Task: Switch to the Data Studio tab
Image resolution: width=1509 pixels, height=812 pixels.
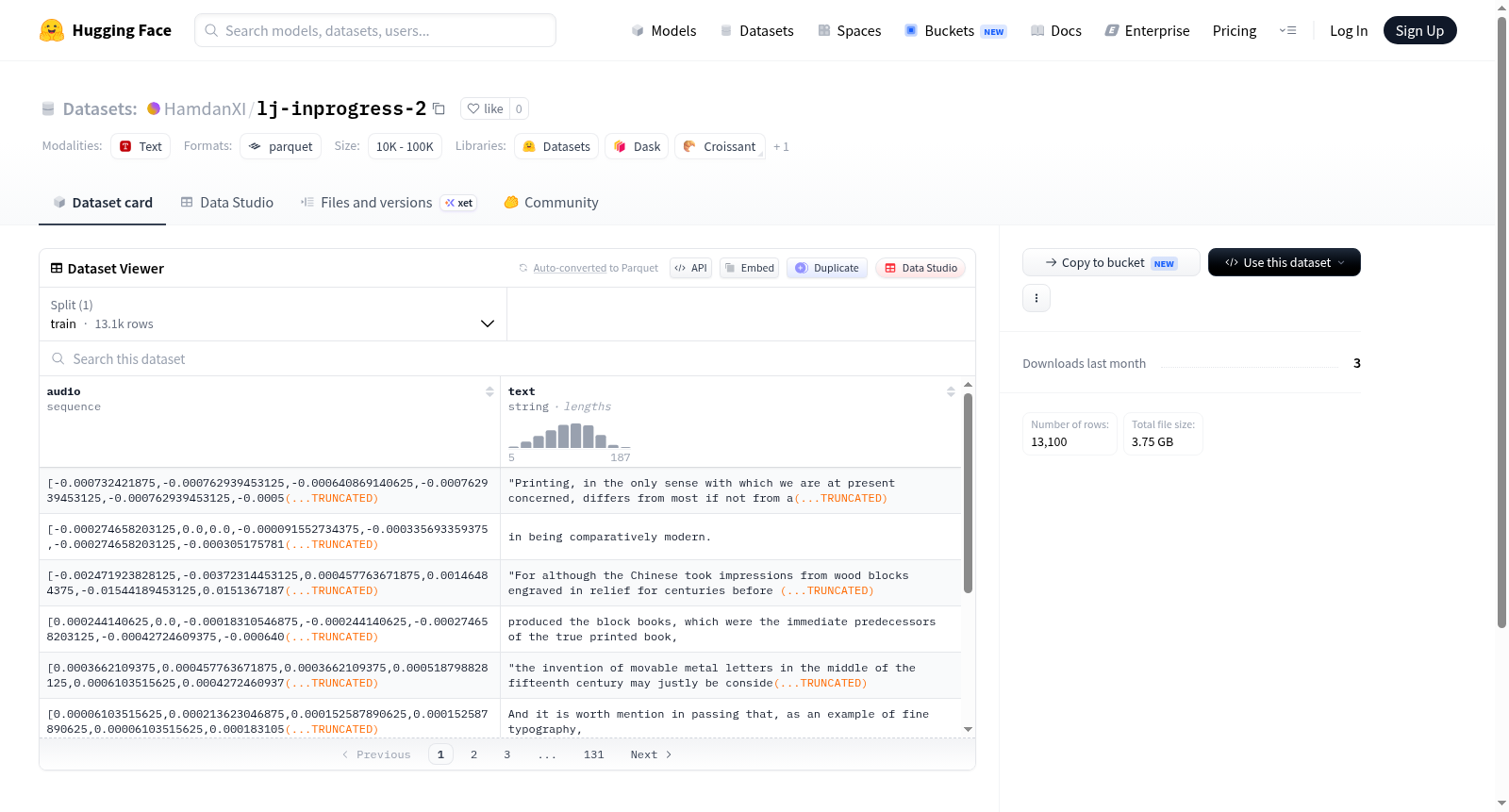Action: (x=226, y=203)
